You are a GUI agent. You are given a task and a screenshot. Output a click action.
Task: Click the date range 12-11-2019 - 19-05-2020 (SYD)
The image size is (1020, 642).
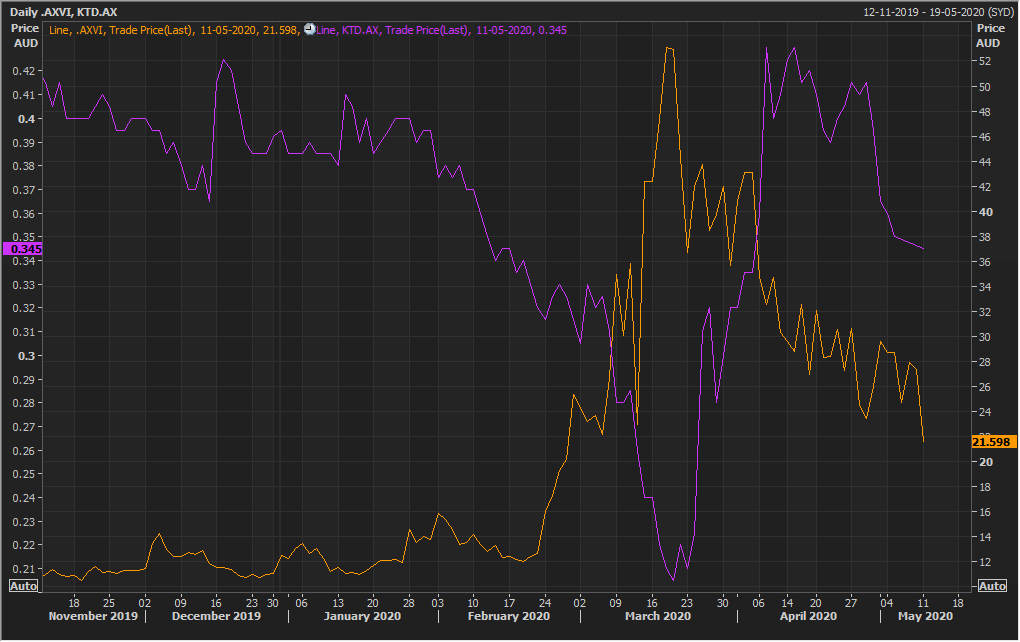tap(938, 12)
